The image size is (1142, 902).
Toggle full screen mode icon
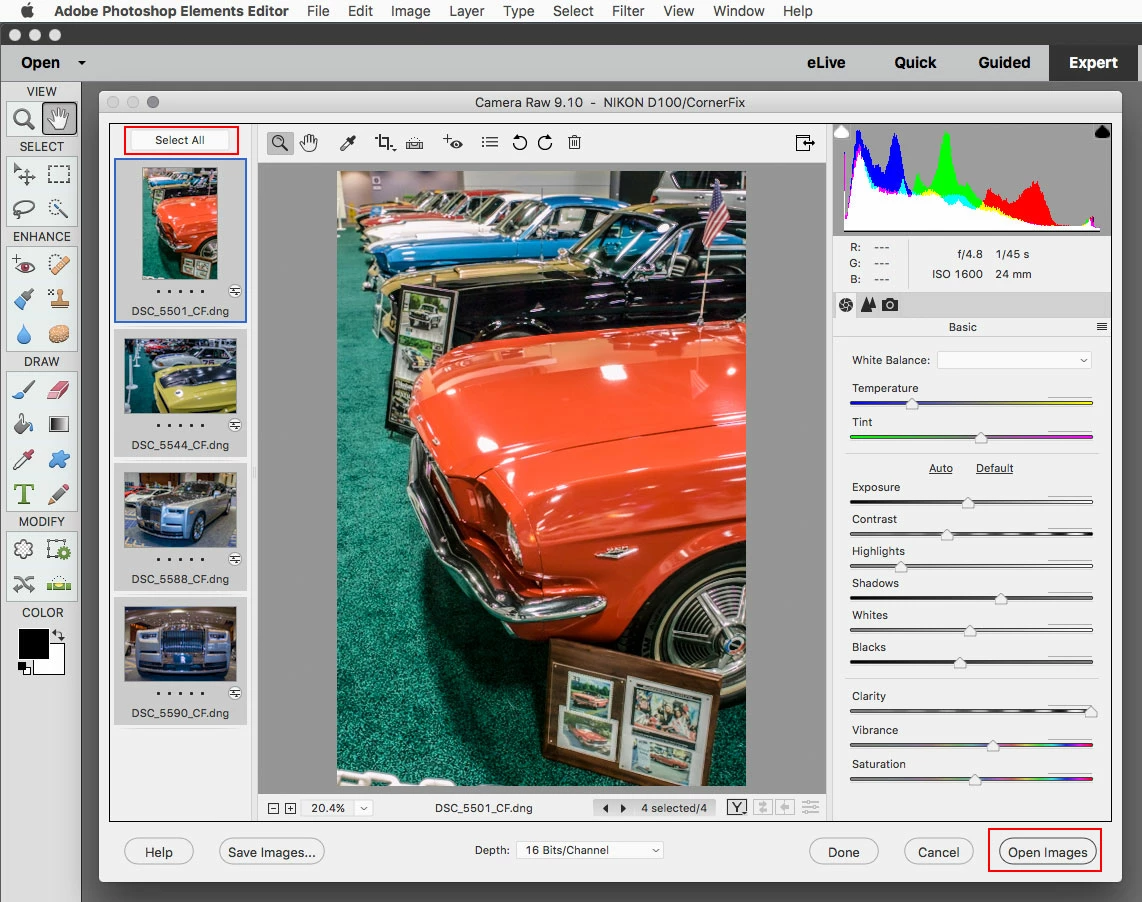[805, 143]
